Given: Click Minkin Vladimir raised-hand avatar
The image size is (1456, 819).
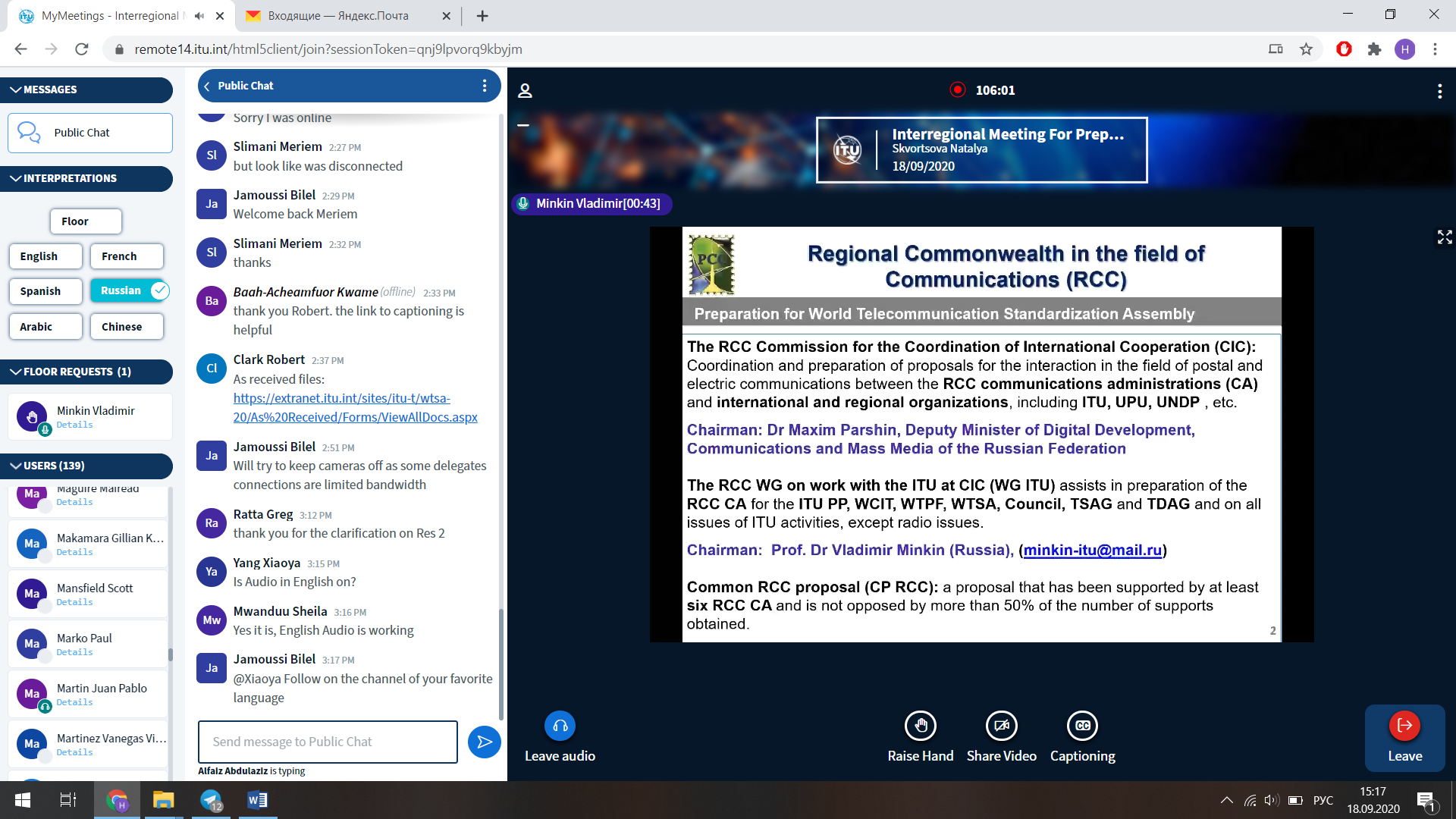Looking at the screenshot, I should point(32,416).
